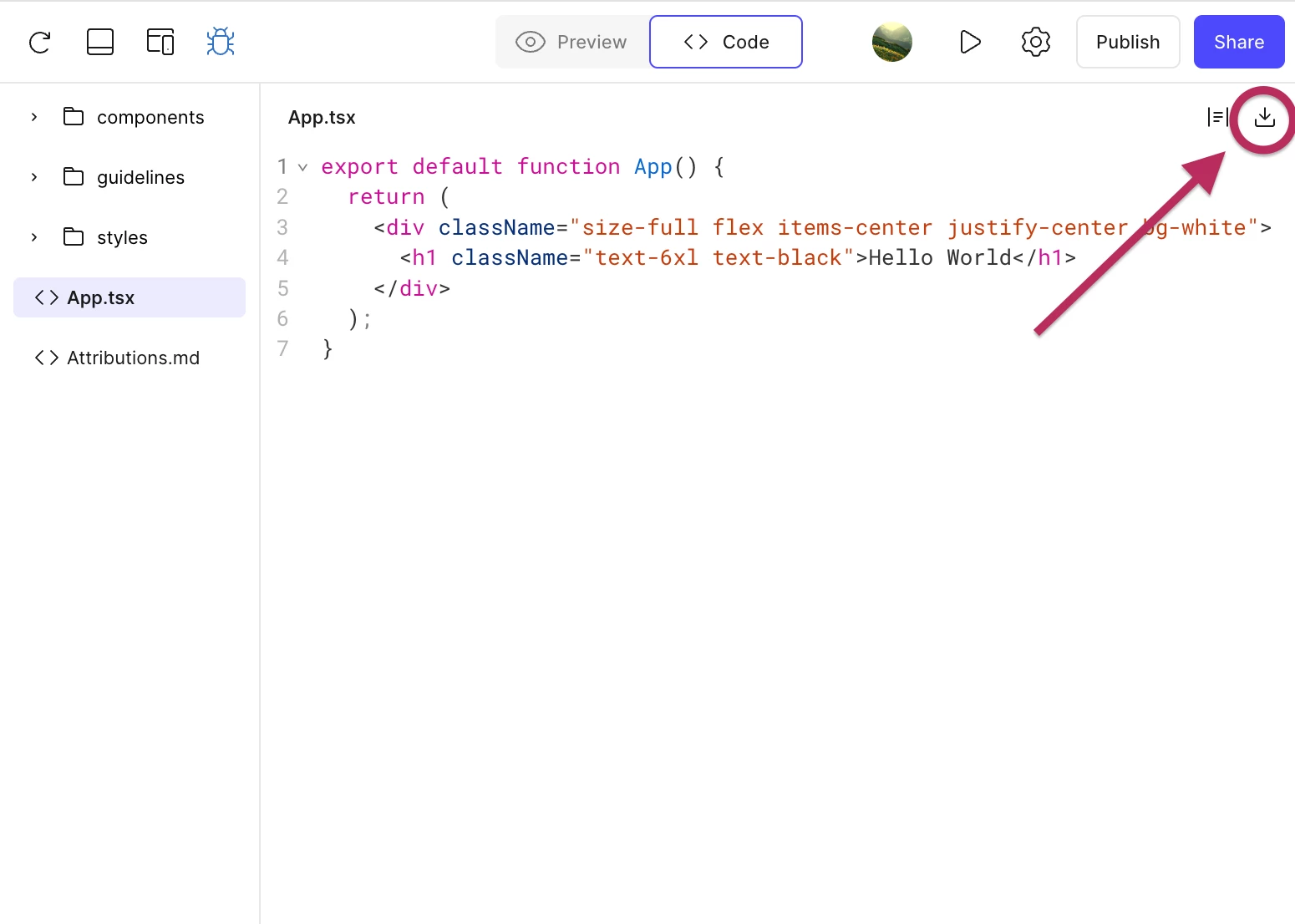The image size is (1295, 924).
Task: Click the "Hello World" text in code
Action: [x=940, y=257]
